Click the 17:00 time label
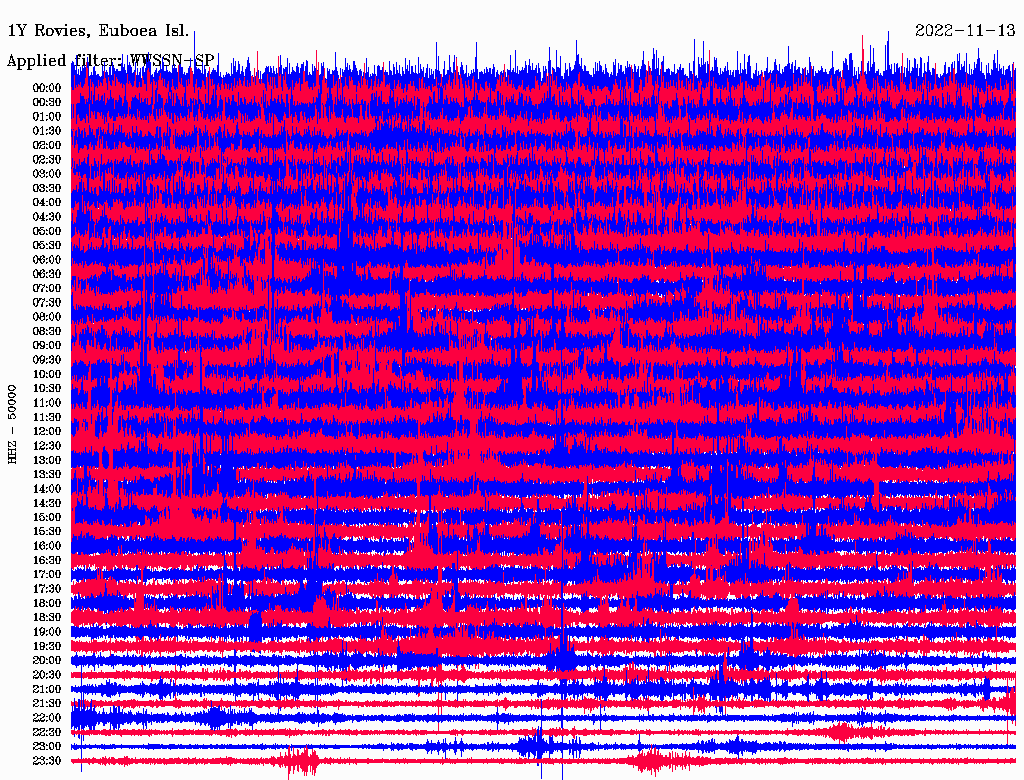 point(47,574)
